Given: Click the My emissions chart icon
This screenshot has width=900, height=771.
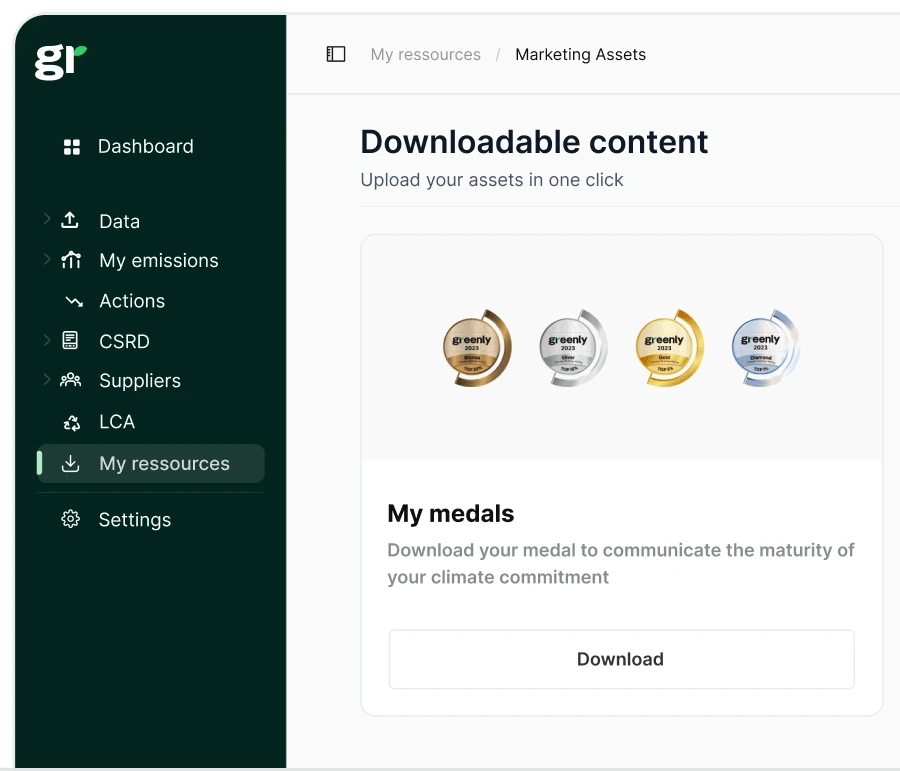Looking at the screenshot, I should [x=71, y=260].
